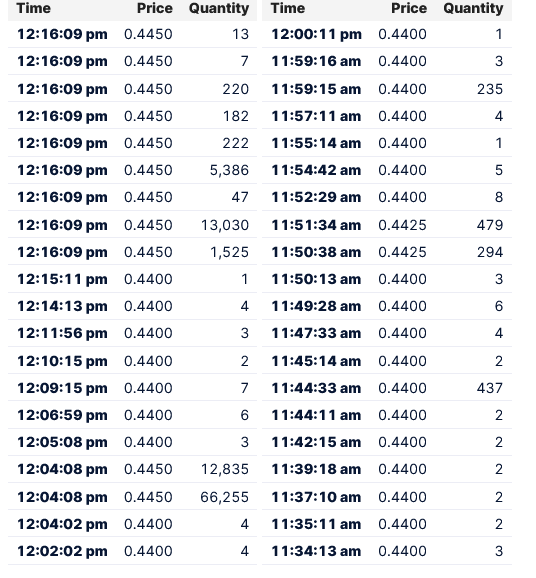Select the 12:16:09 pm trade of 222

(132, 143)
